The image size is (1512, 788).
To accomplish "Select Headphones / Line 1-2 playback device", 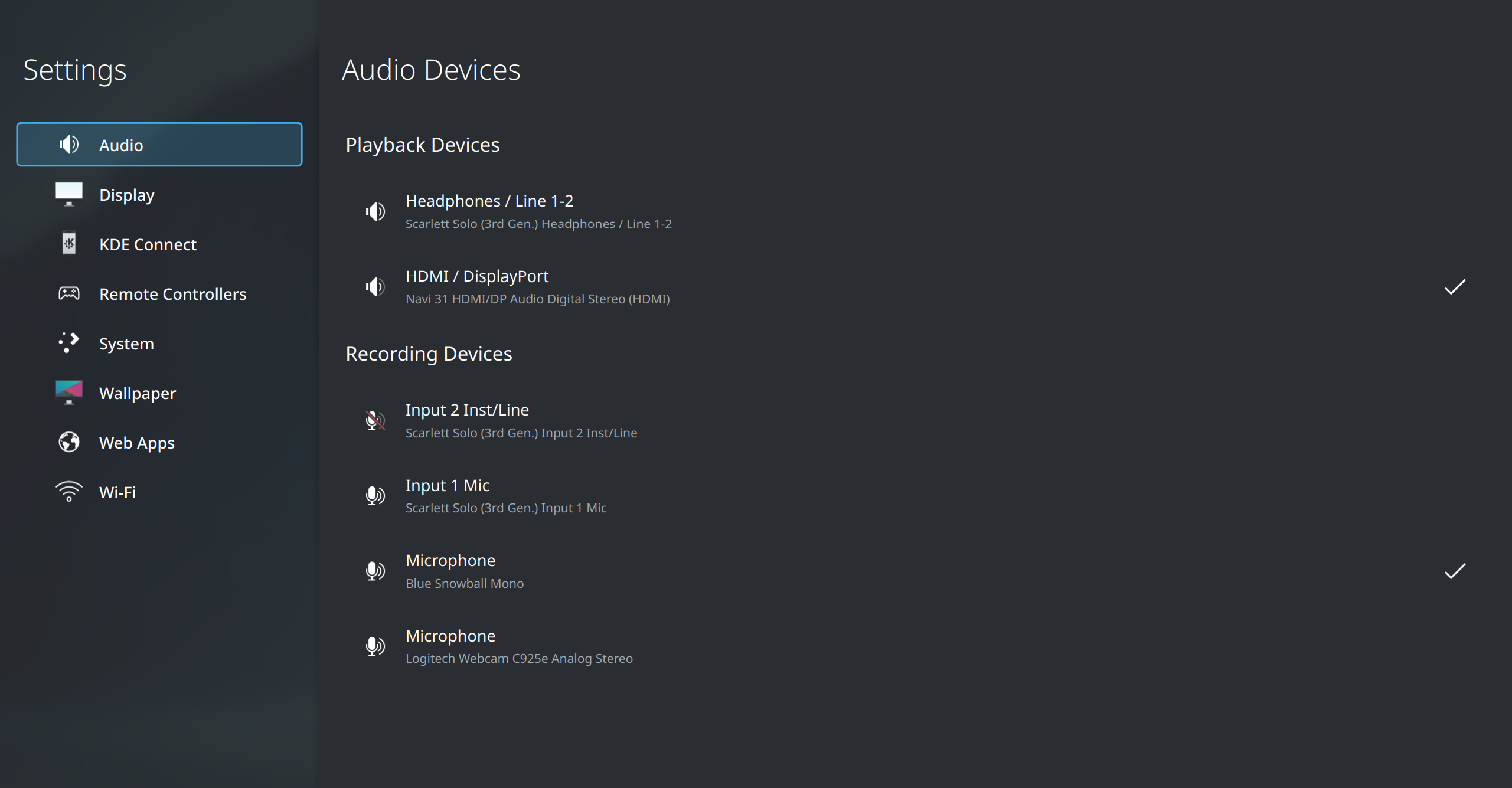I will 538,211.
